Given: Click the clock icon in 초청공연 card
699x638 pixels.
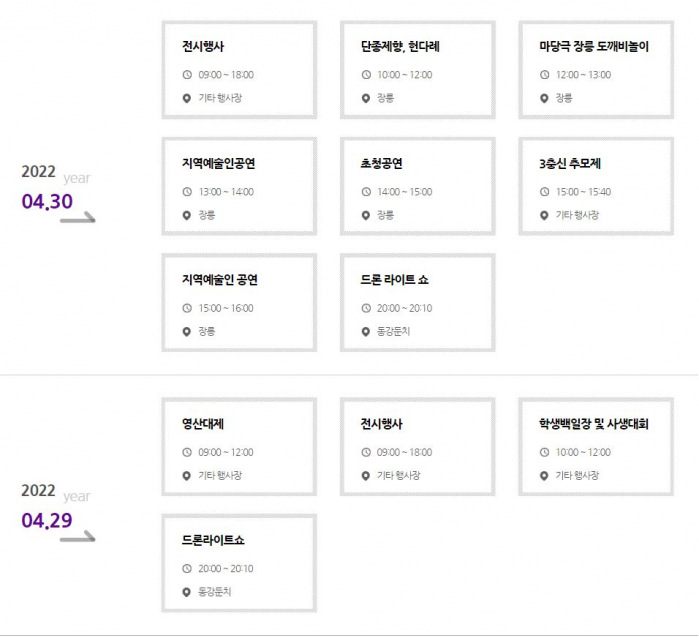Looking at the screenshot, I should (x=366, y=191).
